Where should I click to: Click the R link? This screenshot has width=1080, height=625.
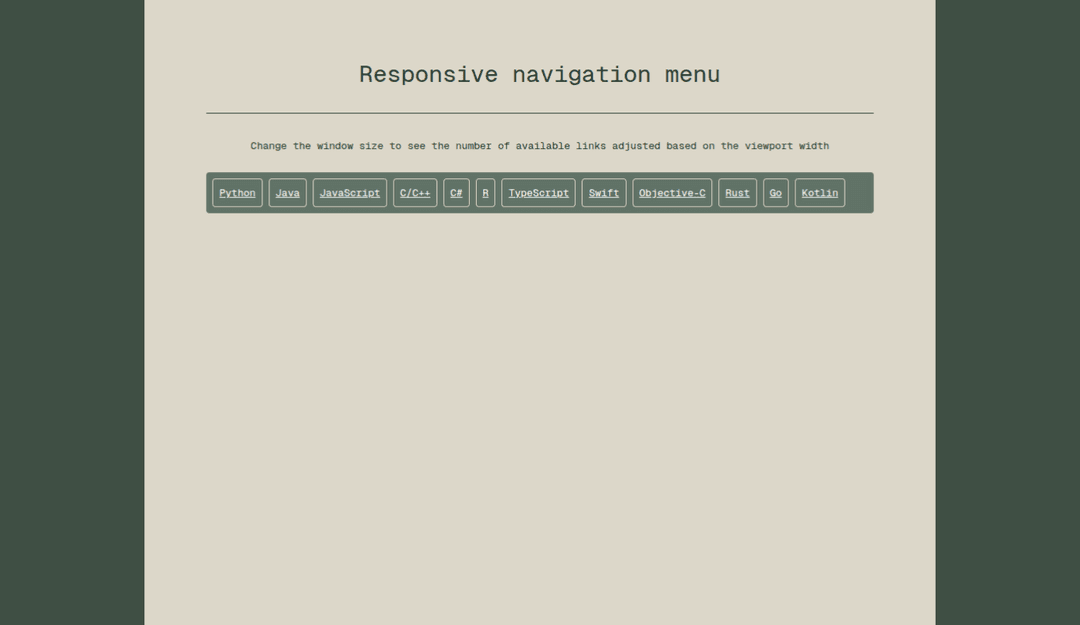(486, 193)
